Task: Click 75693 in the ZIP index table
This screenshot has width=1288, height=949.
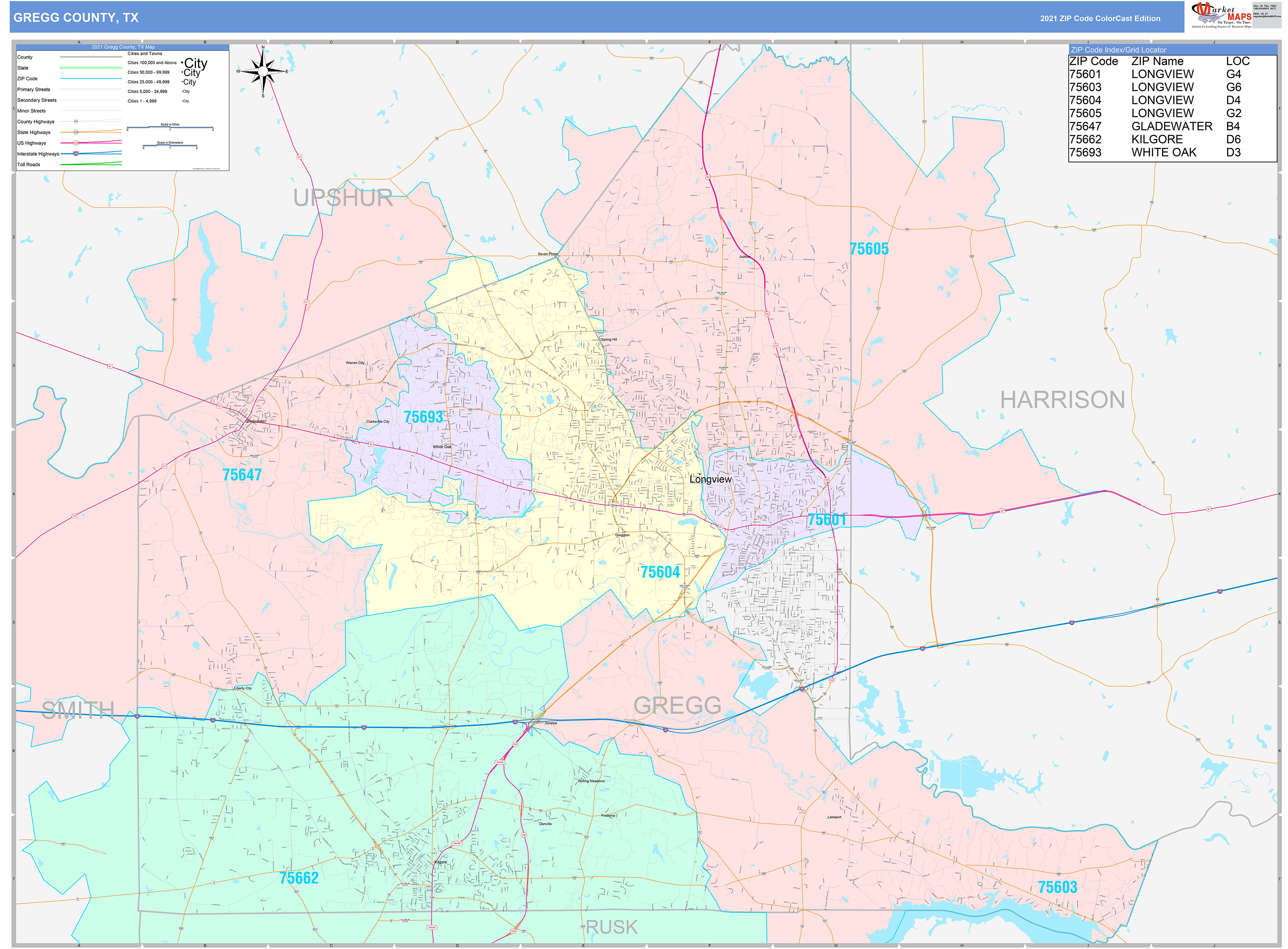Action: (x=1085, y=152)
